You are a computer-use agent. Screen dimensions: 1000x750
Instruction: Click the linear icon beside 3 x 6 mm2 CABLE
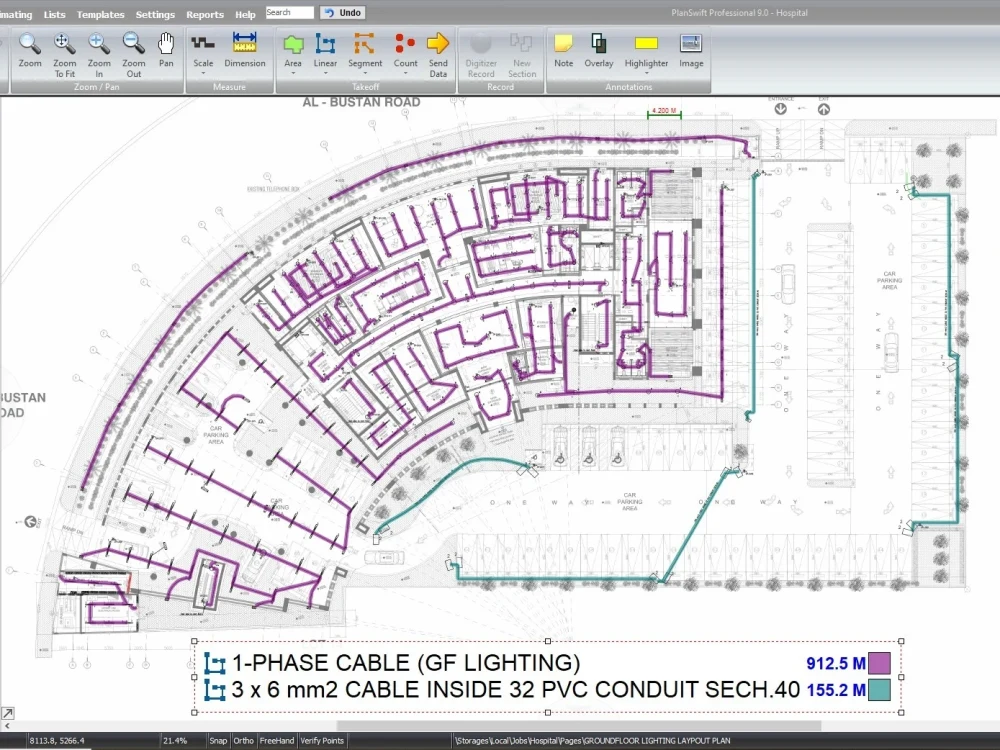pyautogui.click(x=215, y=690)
